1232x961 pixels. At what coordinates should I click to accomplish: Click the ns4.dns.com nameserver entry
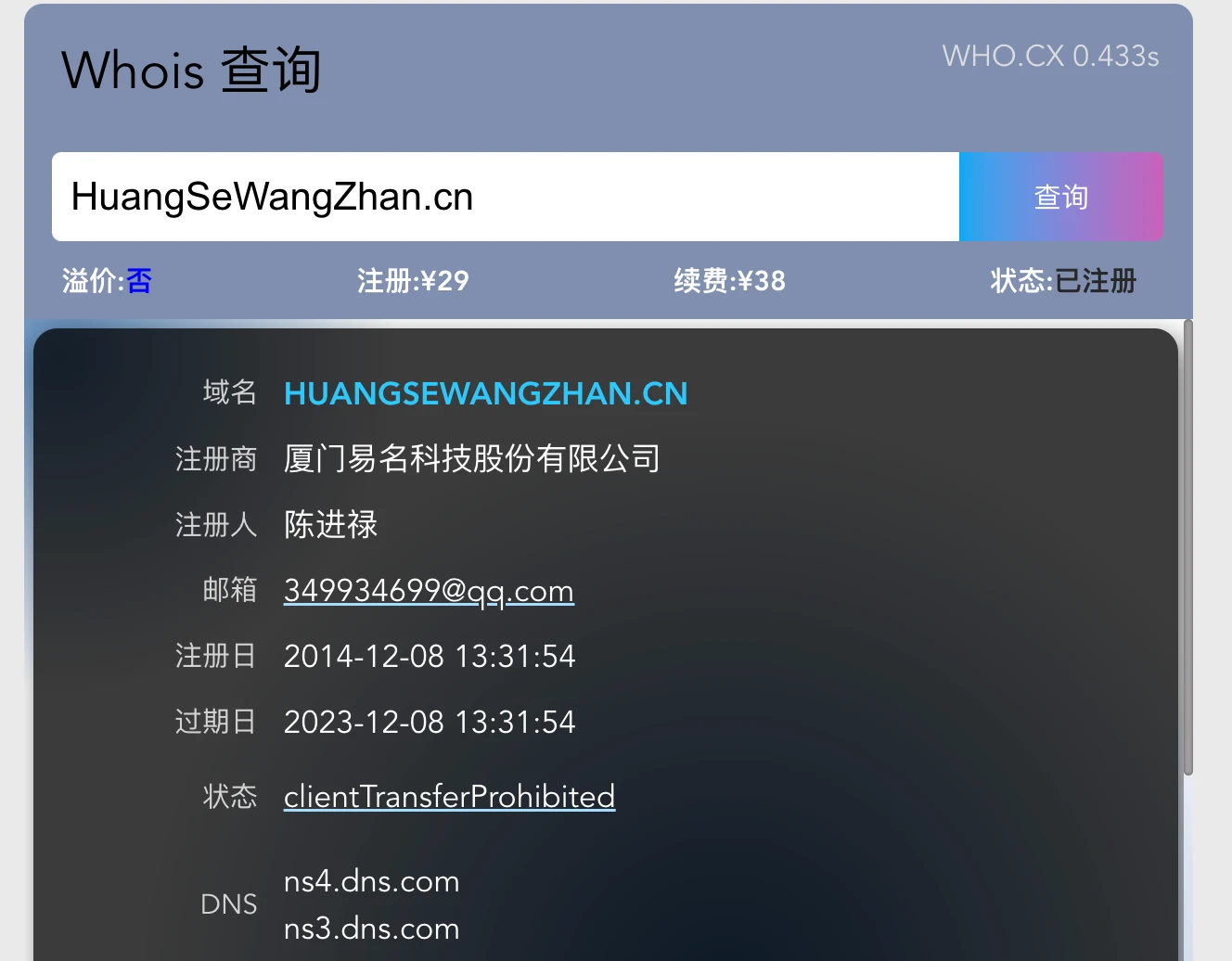click(x=371, y=881)
